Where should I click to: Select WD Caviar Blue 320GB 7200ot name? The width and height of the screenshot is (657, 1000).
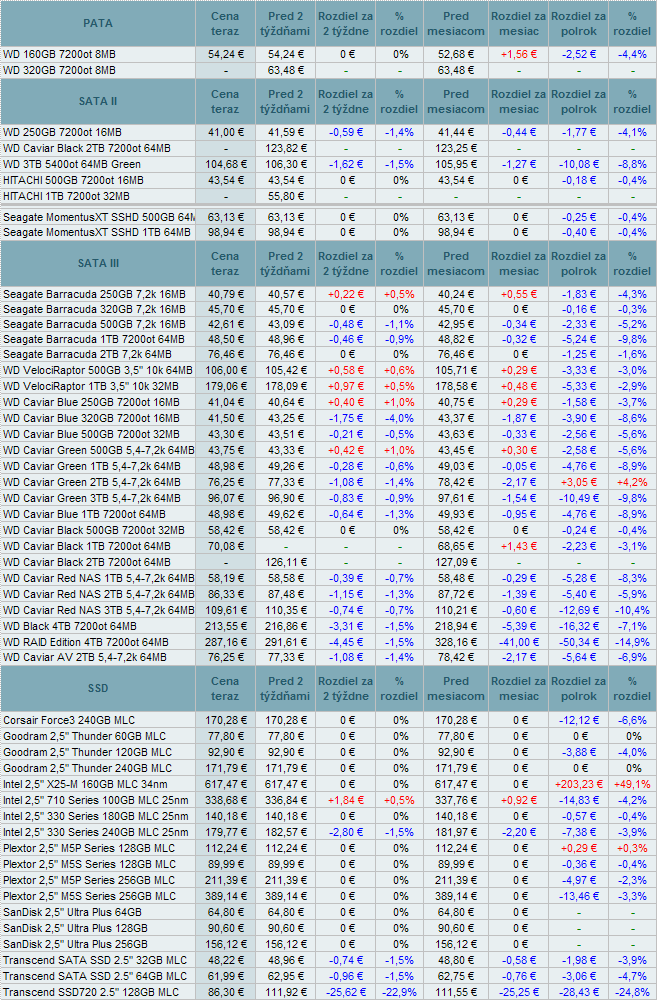91,418
